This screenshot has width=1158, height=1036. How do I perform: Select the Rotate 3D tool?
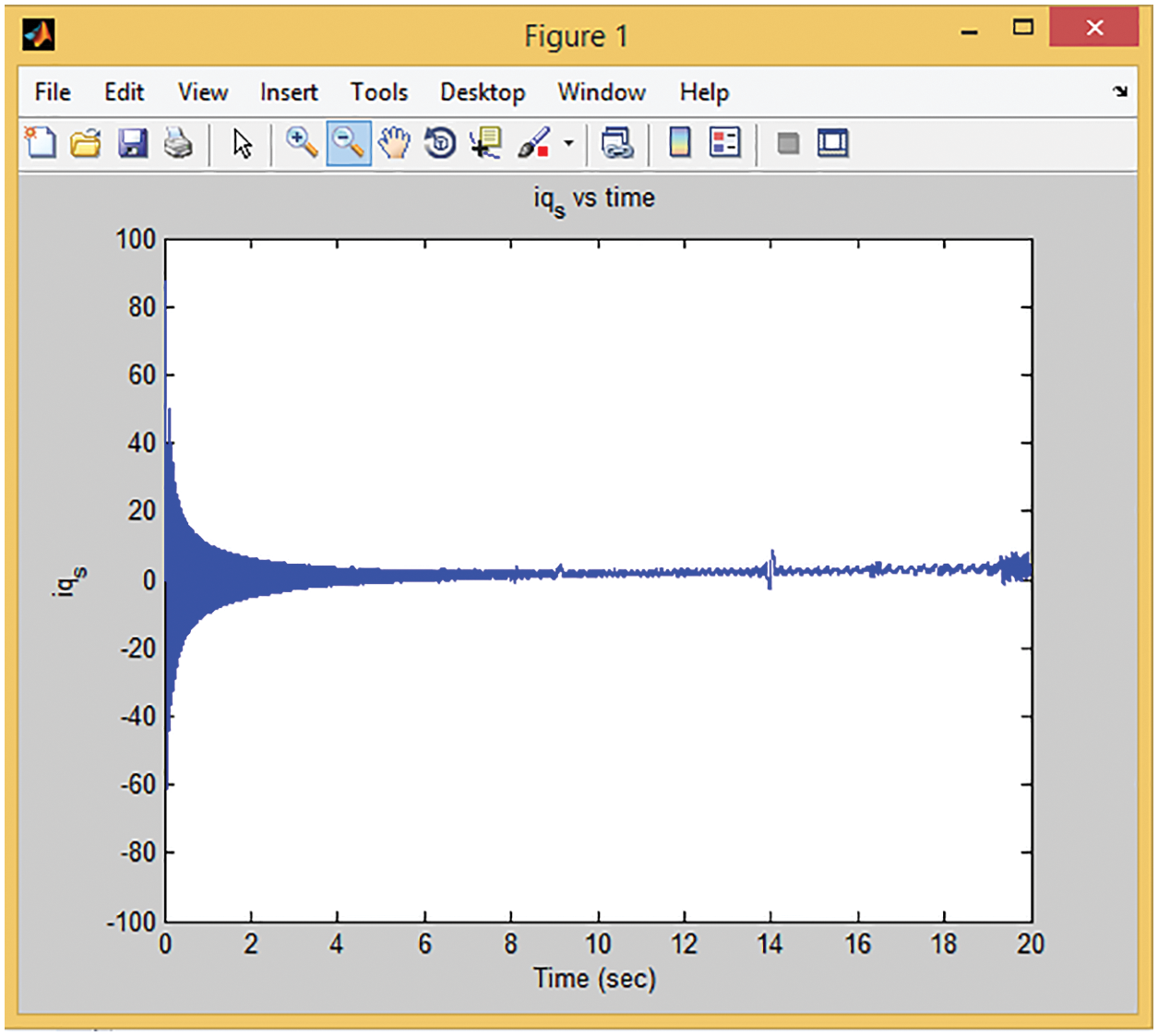(x=440, y=143)
